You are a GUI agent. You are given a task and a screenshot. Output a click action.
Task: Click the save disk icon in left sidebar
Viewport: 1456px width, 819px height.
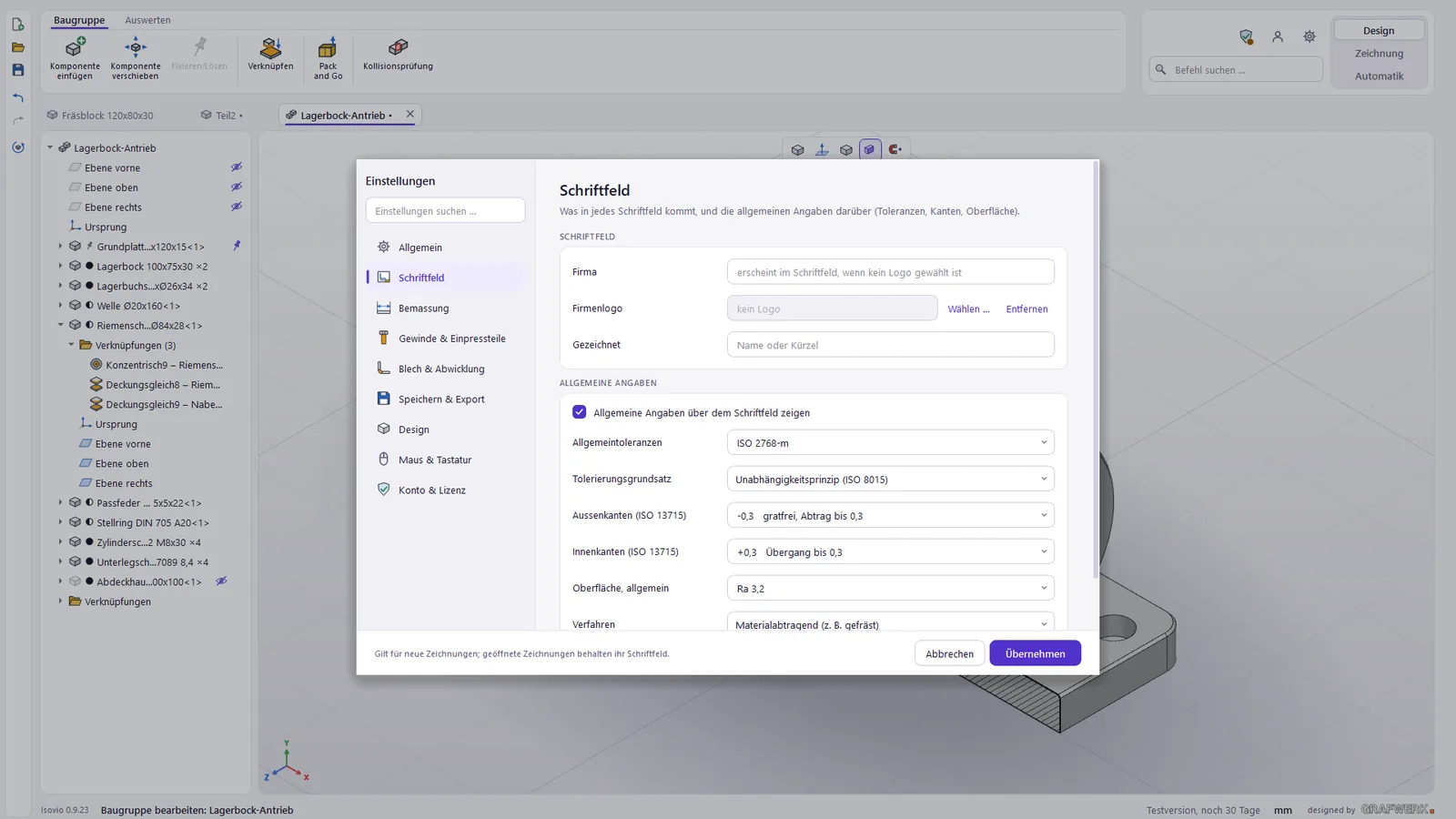click(x=18, y=70)
